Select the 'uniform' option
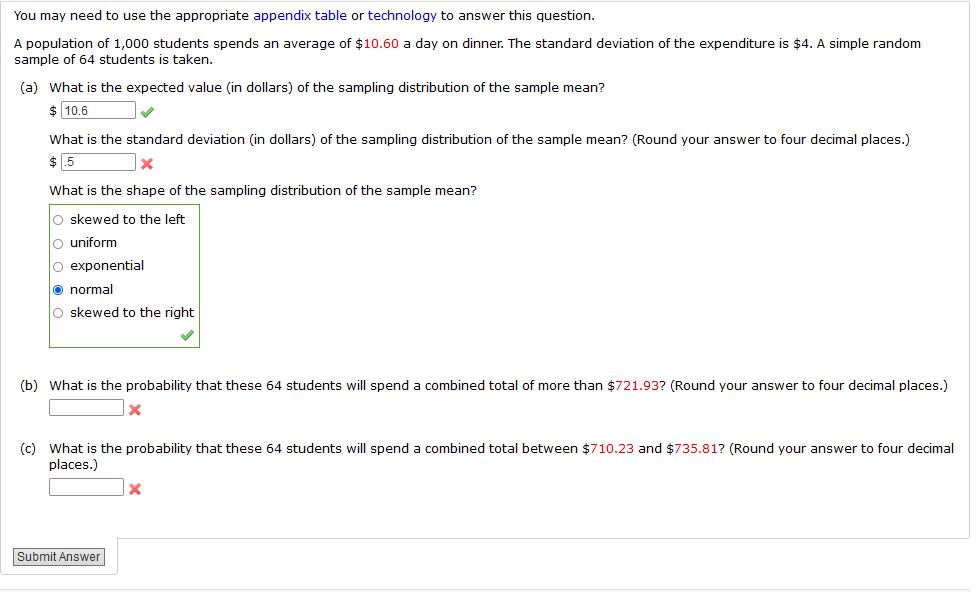The image size is (979, 592). (x=59, y=242)
